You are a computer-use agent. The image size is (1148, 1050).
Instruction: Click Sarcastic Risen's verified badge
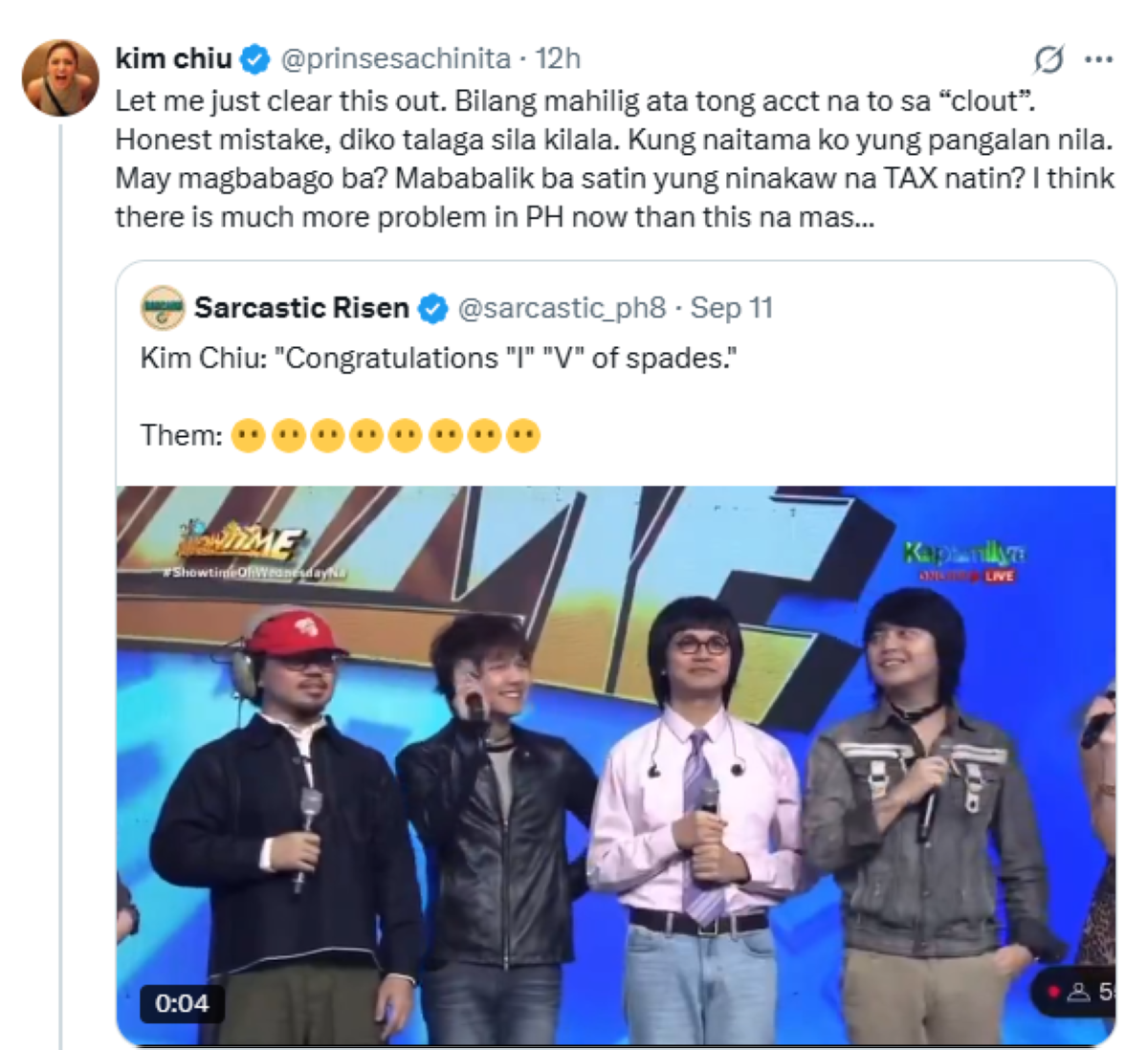(432, 309)
